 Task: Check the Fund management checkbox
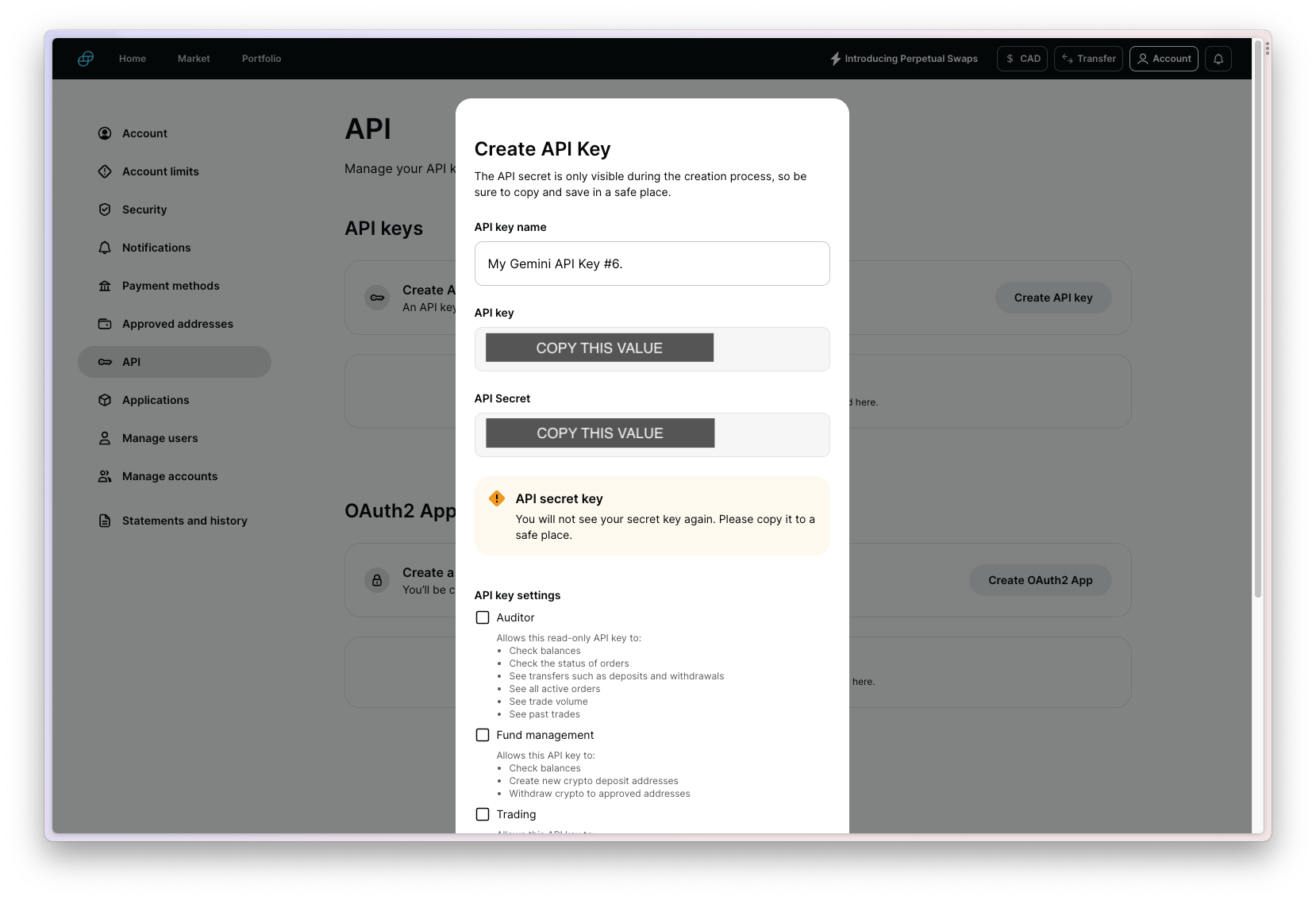(483, 735)
